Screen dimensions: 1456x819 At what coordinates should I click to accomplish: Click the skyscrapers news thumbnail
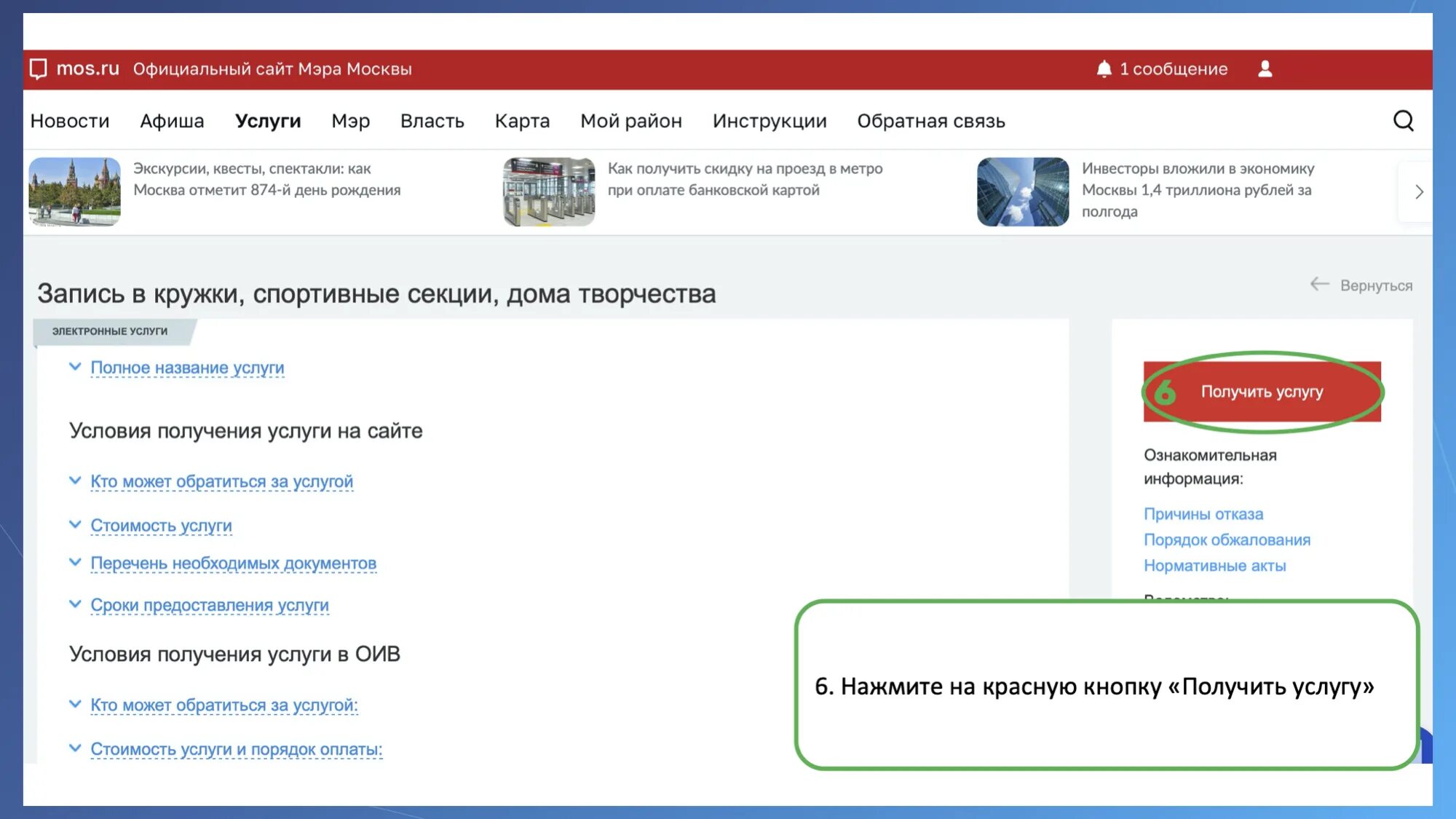click(x=1023, y=192)
